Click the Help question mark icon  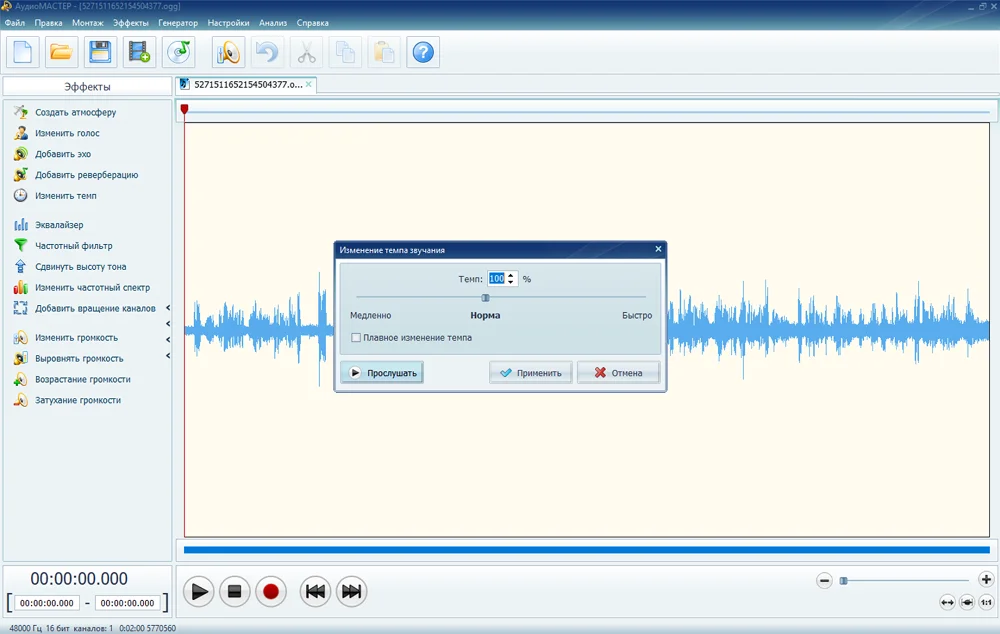click(423, 52)
